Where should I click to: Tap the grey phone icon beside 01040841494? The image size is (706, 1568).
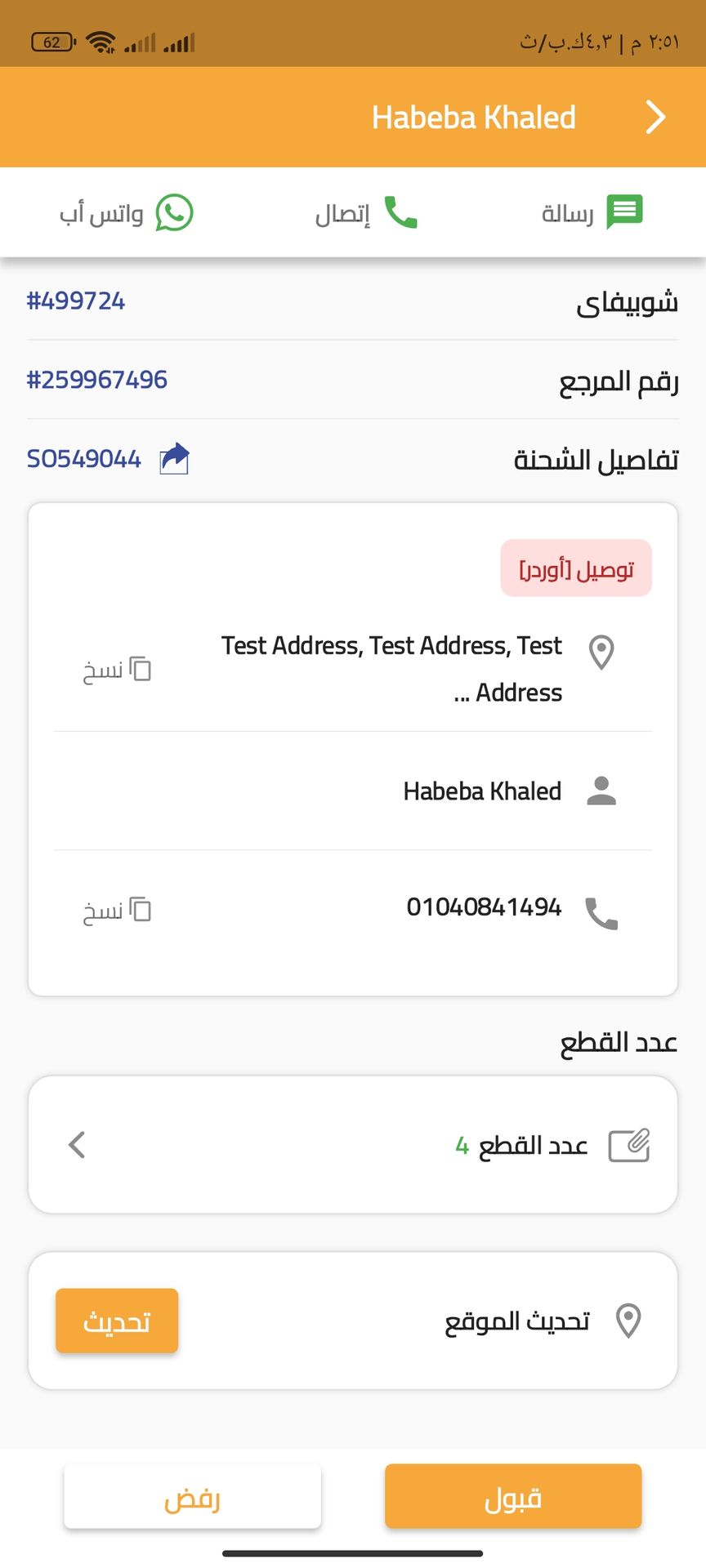tap(601, 913)
